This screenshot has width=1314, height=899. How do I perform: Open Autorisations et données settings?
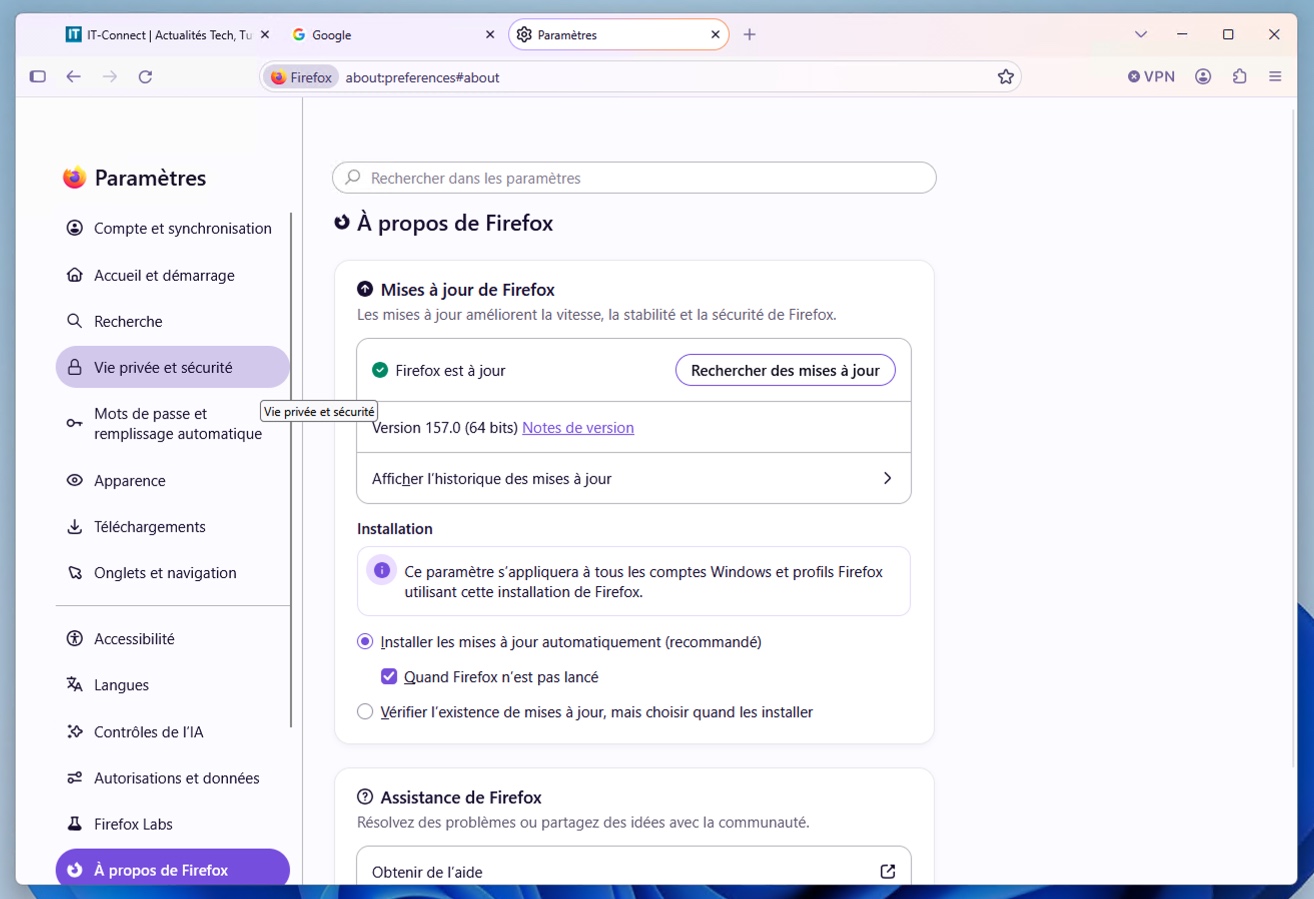click(x=172, y=778)
